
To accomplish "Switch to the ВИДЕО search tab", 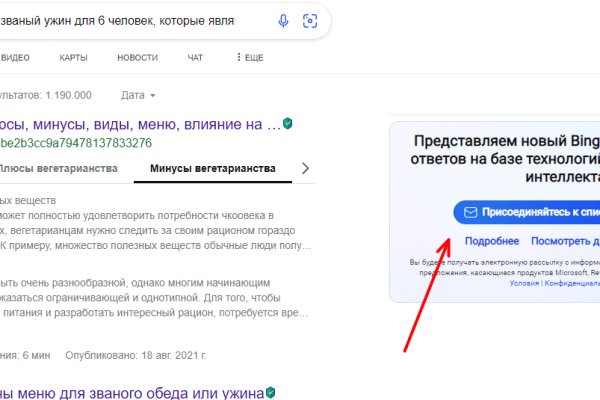I will (16, 58).
